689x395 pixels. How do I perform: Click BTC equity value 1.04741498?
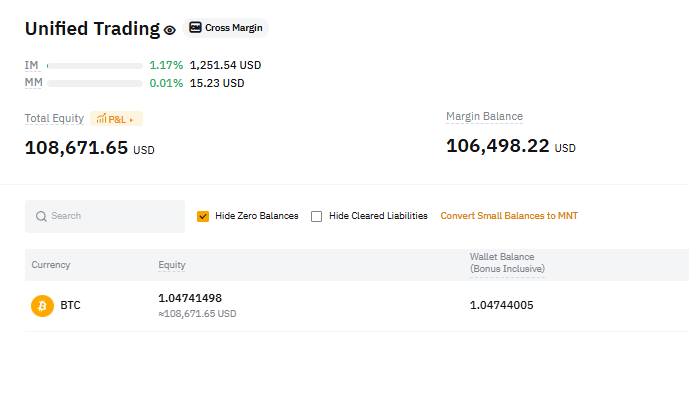190,298
